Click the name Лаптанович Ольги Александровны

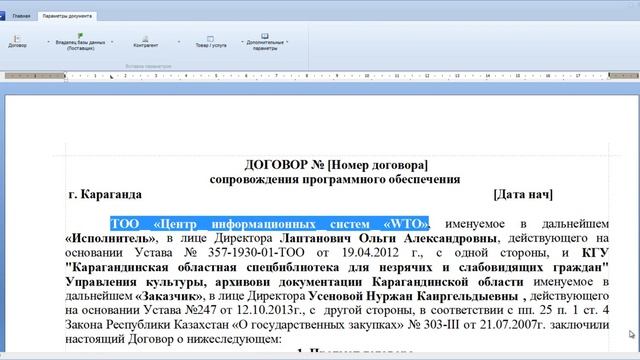click(x=388, y=238)
